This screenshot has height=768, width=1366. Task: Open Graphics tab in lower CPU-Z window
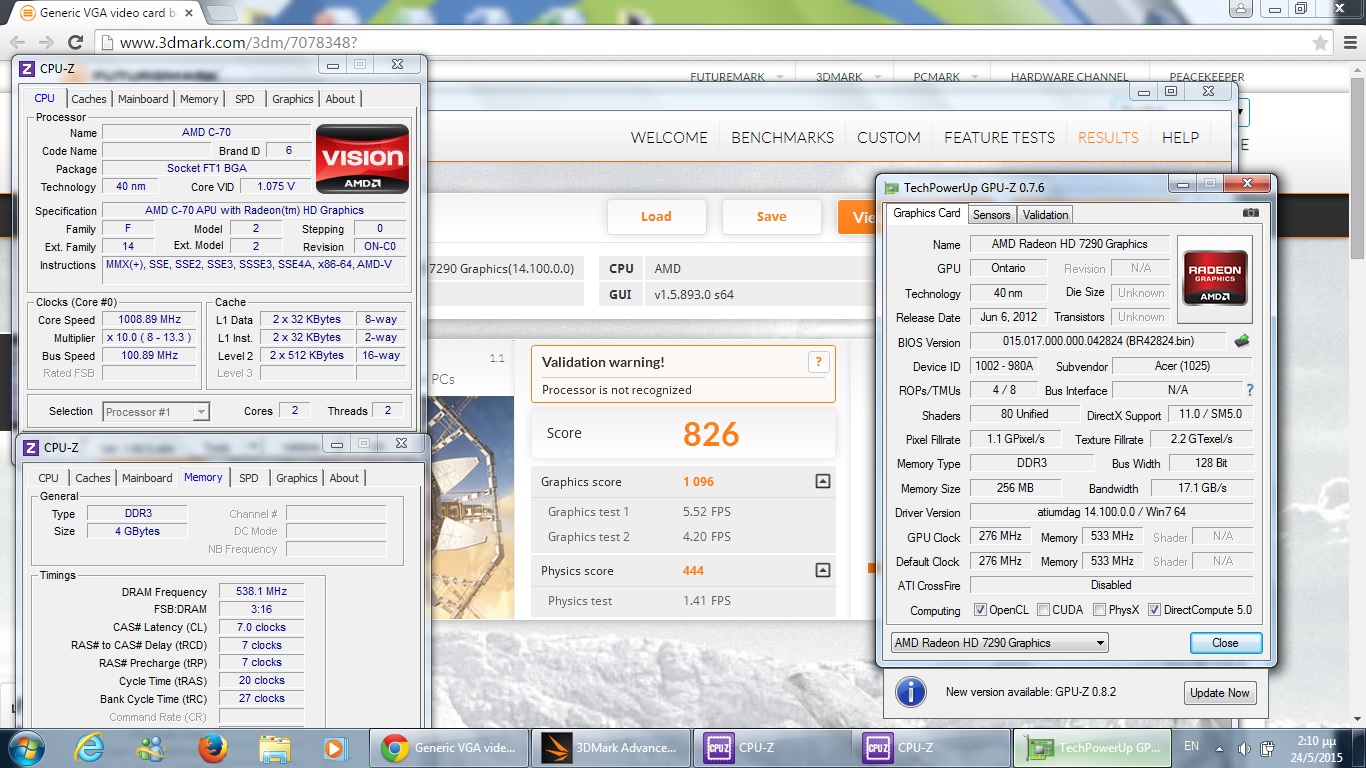click(x=297, y=478)
